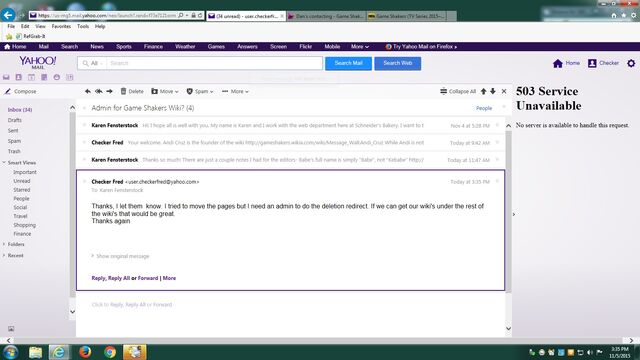Star the Checker Fred 9:42 AM message
Screen dimensions: 640x360
point(497,142)
